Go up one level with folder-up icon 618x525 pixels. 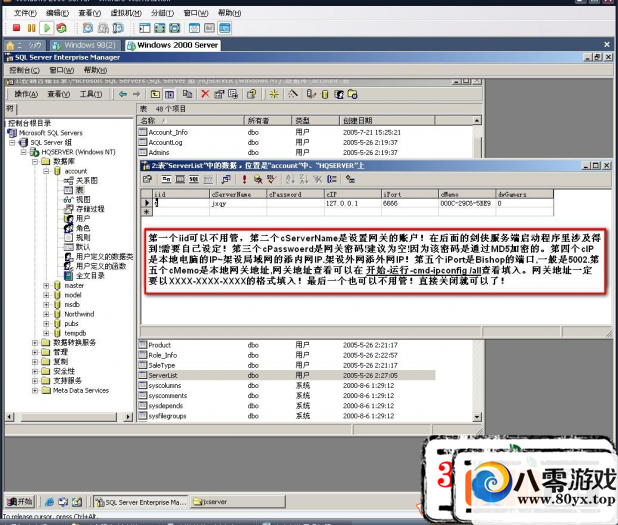click(155, 94)
